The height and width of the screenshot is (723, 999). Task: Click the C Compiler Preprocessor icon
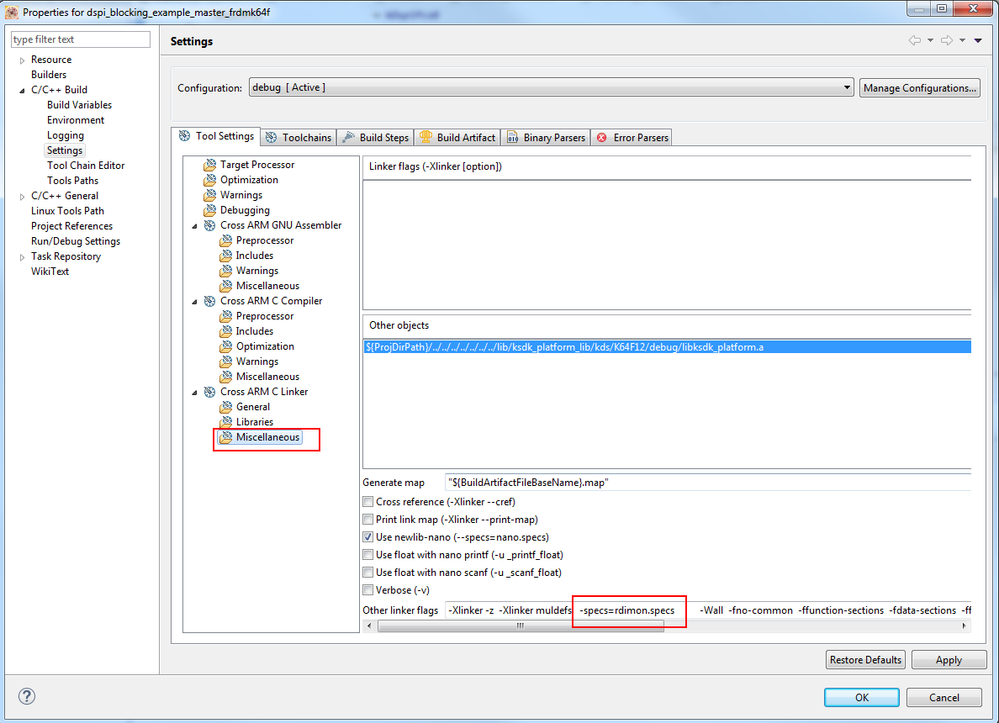(x=226, y=317)
